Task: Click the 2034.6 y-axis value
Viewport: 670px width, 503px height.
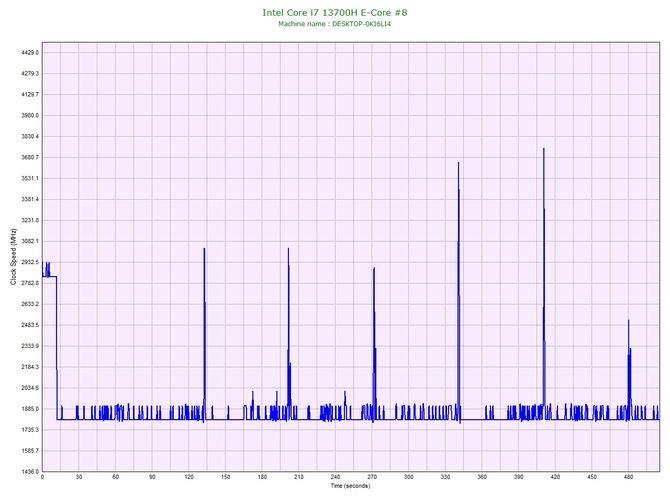Action: click(30, 388)
